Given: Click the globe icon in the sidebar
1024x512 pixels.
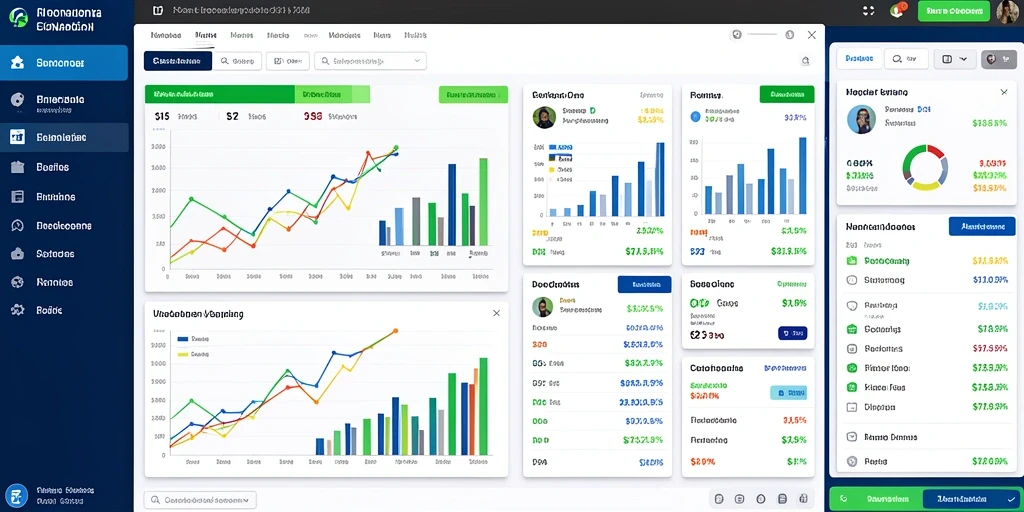Looking at the screenshot, I should [x=18, y=282].
